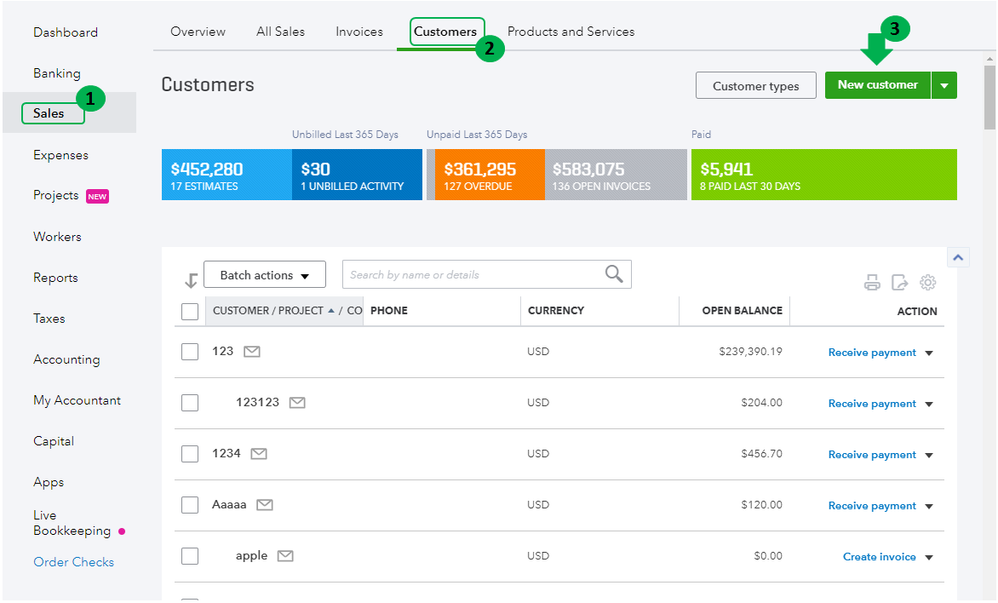Switch to the Invoices tab
This screenshot has width=998, height=603.
tap(359, 31)
